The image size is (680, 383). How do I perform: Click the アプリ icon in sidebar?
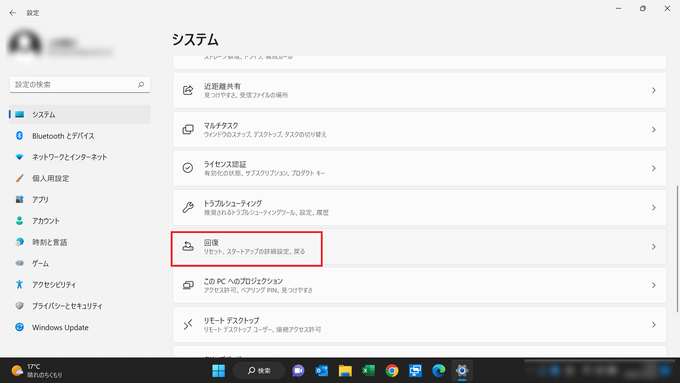[x=20, y=200]
